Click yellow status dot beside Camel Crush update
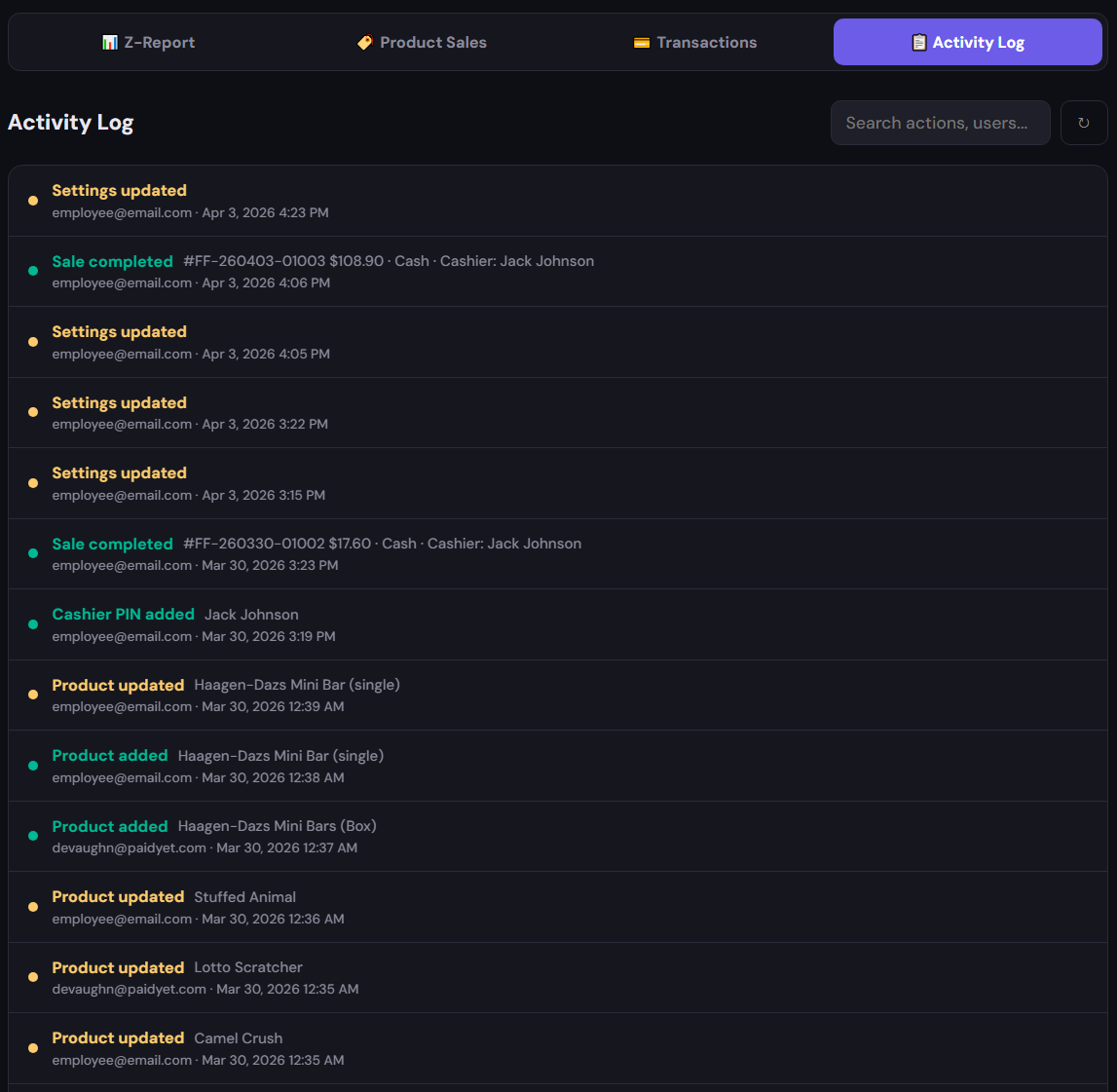This screenshot has width=1117, height=1092. click(33, 1048)
